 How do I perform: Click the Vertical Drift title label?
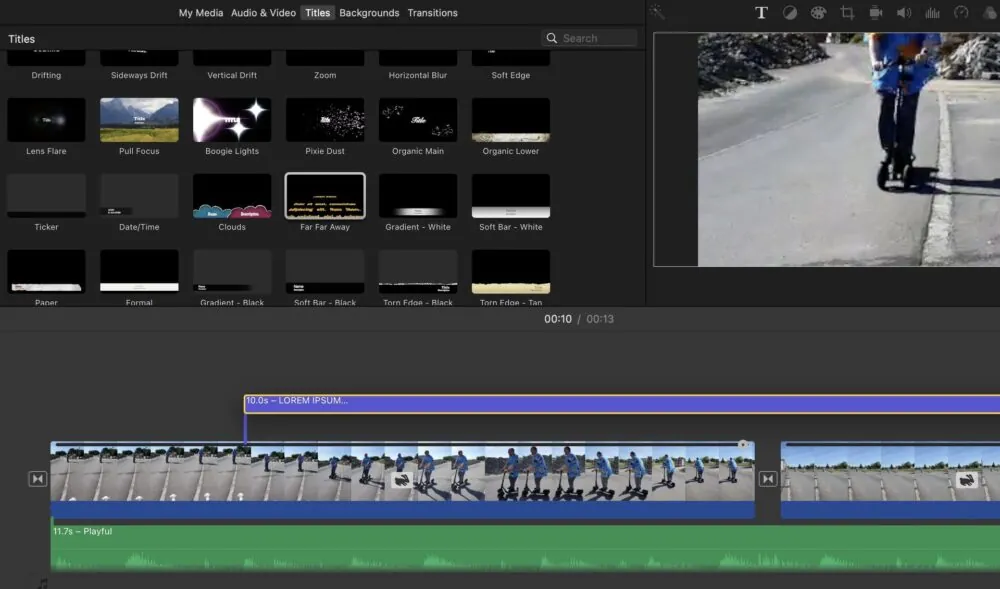(x=232, y=75)
